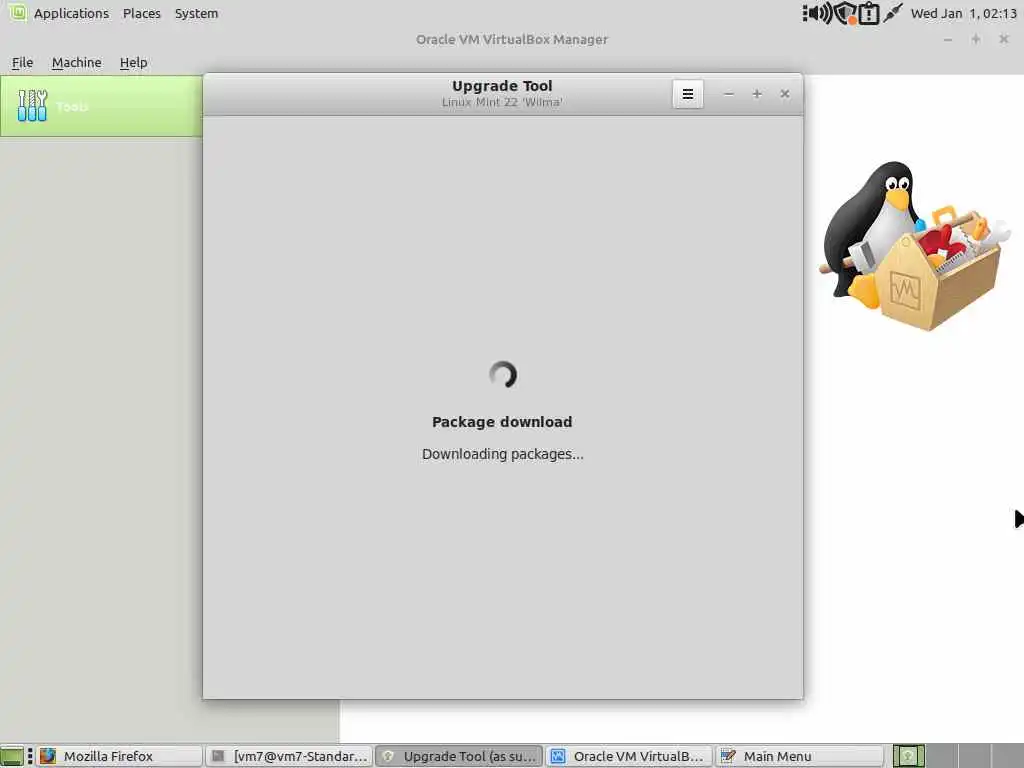Open VirtualBox File menu
Viewport: 1024px width, 768px height.
click(x=22, y=63)
